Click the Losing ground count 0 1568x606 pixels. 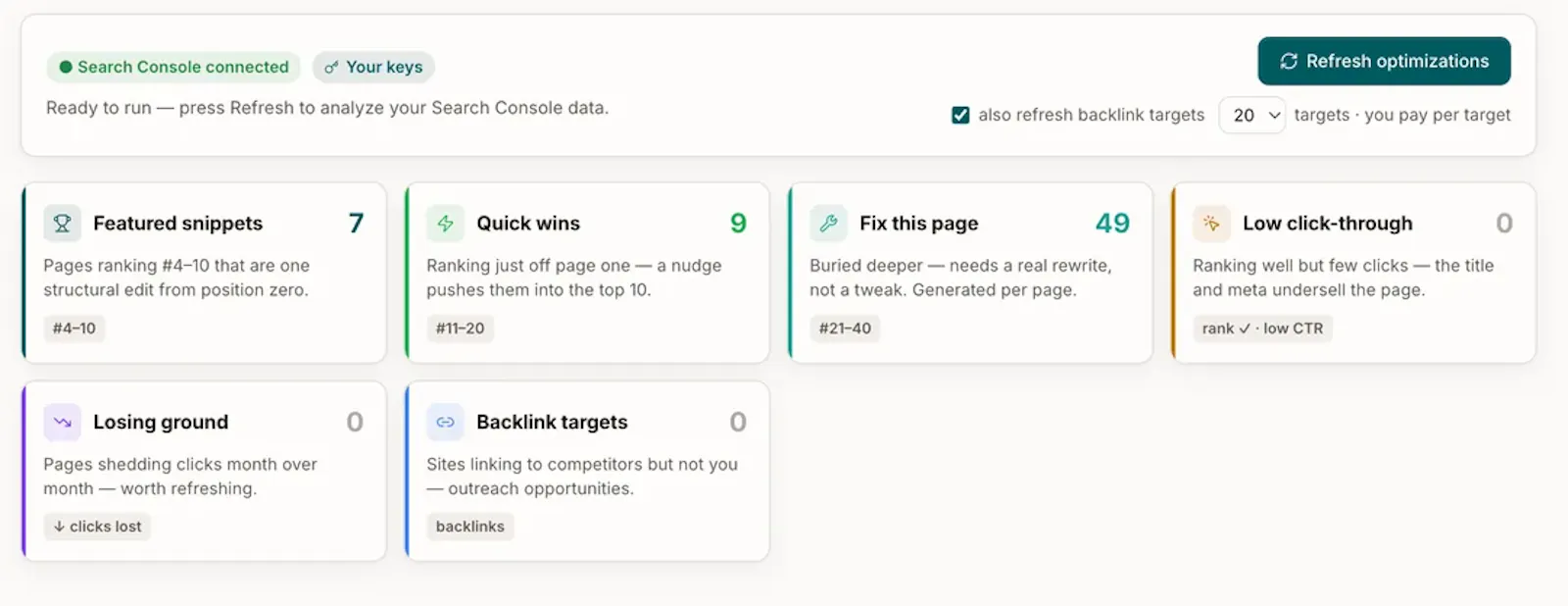(355, 423)
